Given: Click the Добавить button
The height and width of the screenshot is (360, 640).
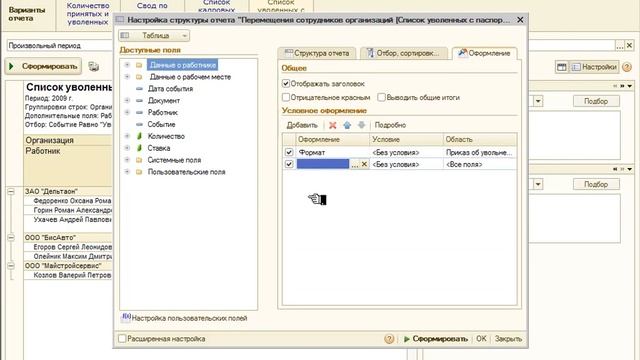Looking at the screenshot, I should coord(302,125).
